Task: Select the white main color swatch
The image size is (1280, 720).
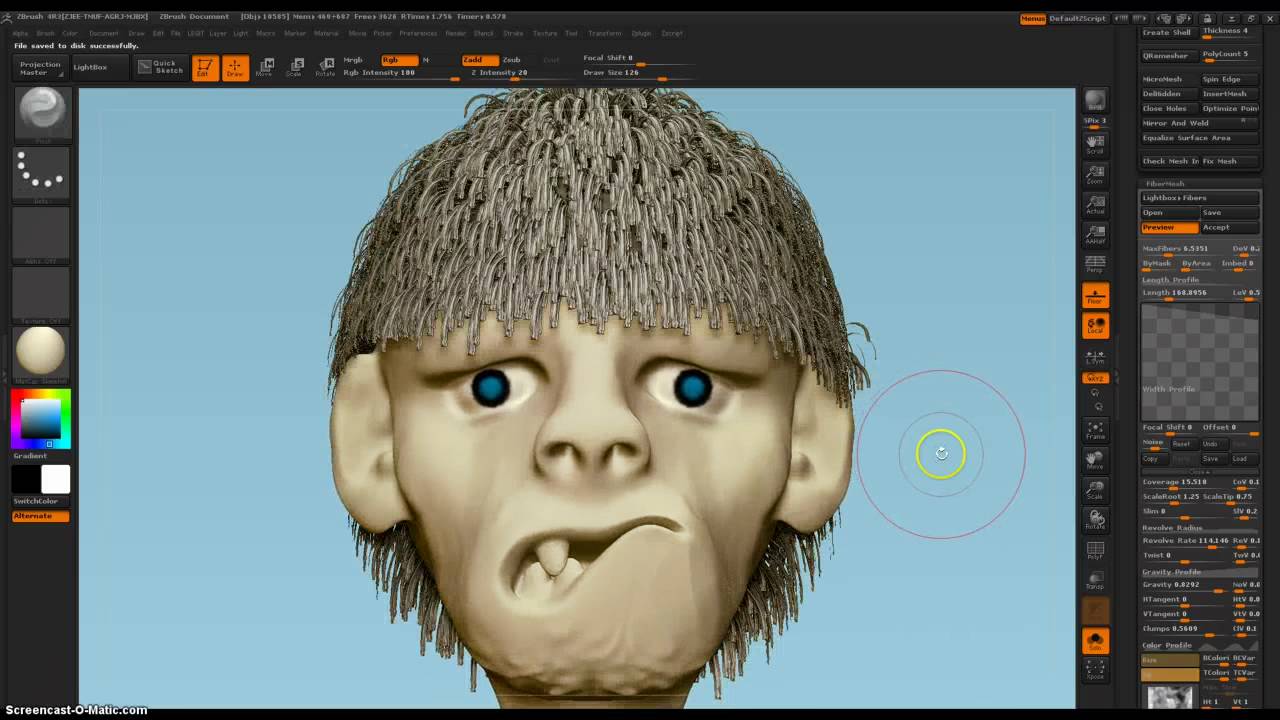Action: click(56, 479)
